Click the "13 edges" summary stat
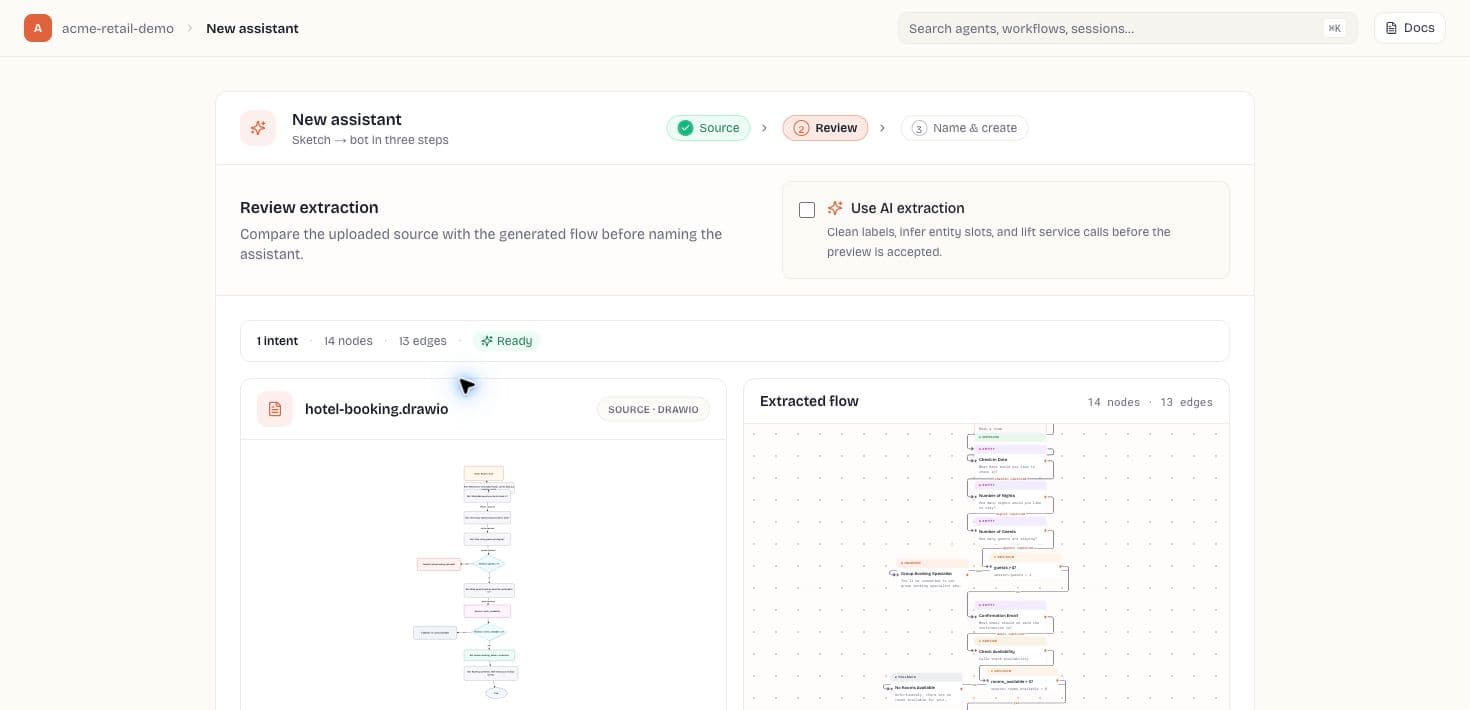Viewport: 1470px width, 710px height. (x=422, y=341)
